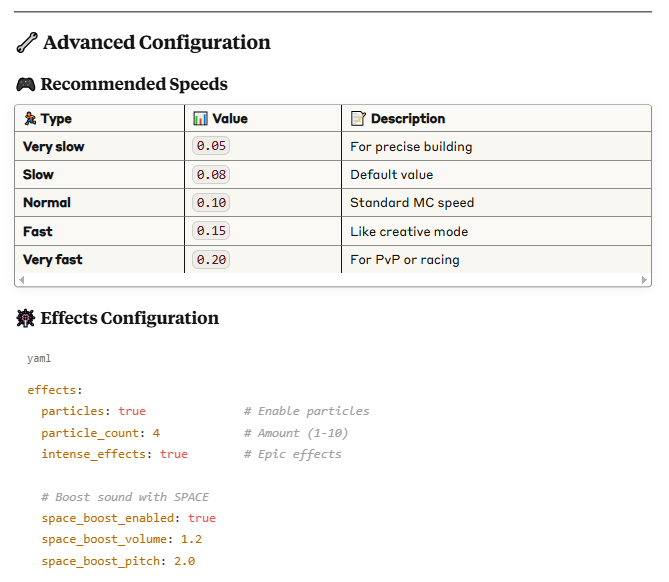Click the wrench icon beside Advanced Configuration
The width and height of the screenshot is (669, 582).
pyautogui.click(x=27, y=43)
